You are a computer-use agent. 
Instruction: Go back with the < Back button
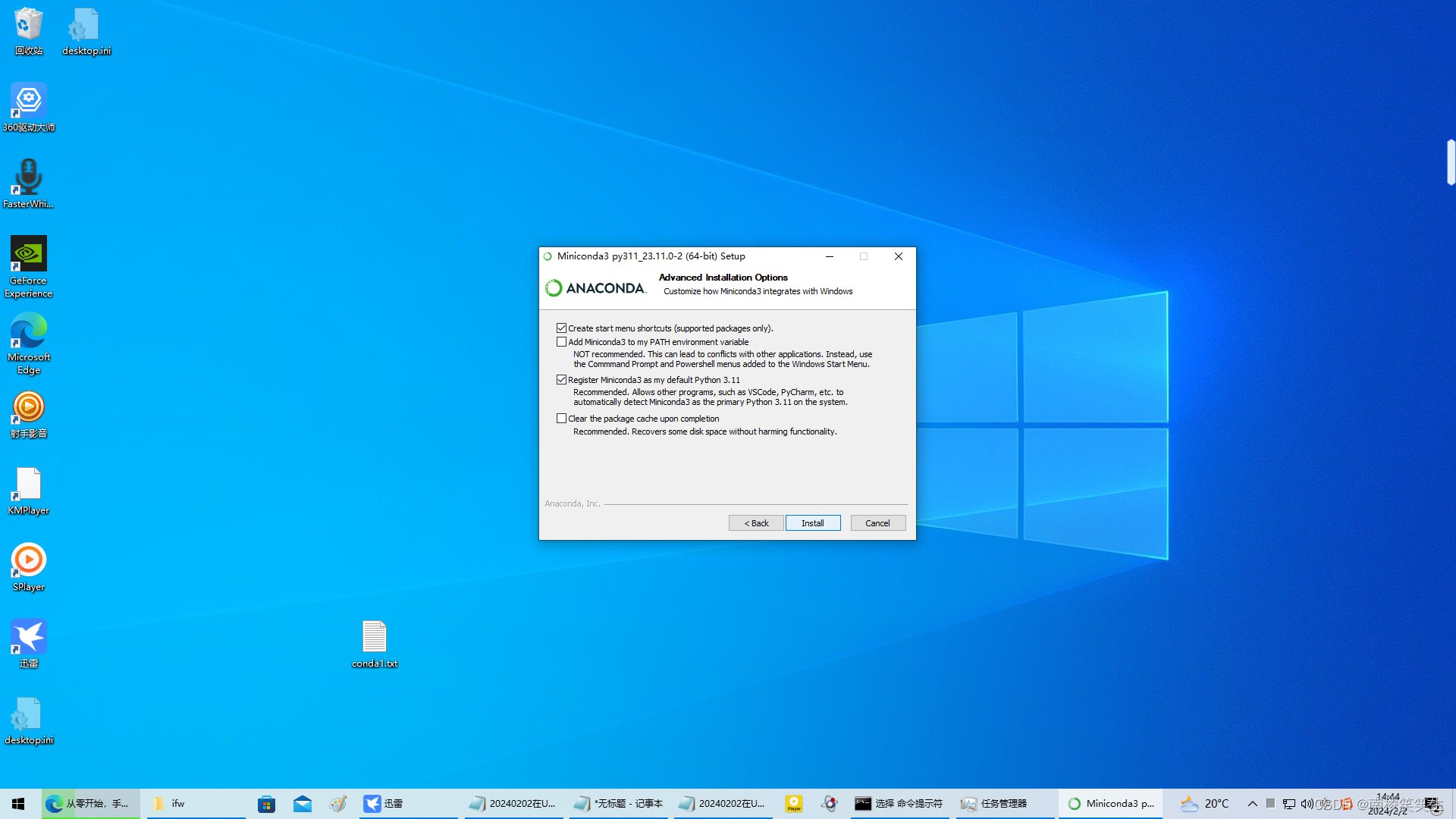756,523
